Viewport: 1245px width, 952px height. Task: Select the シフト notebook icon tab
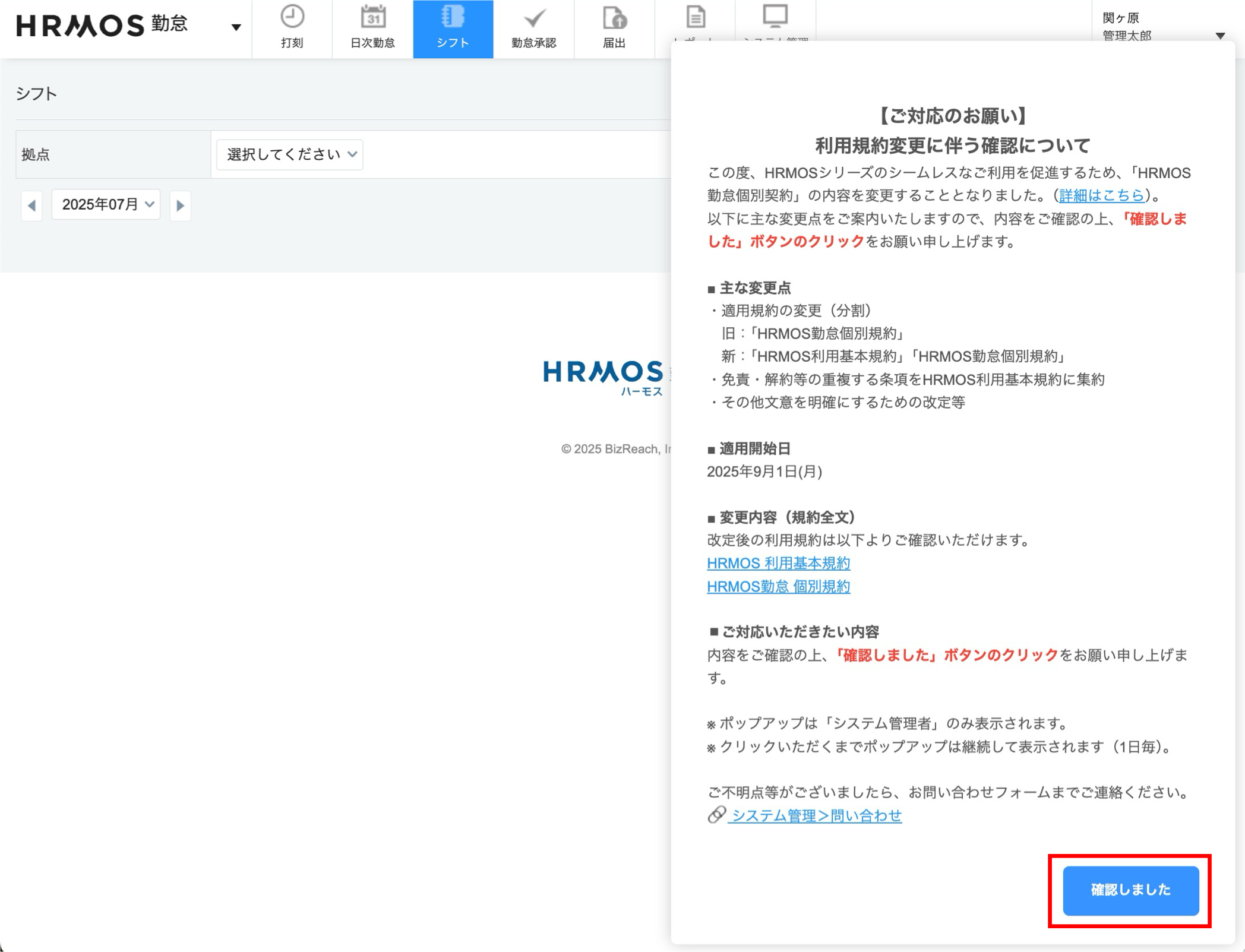[x=453, y=29]
